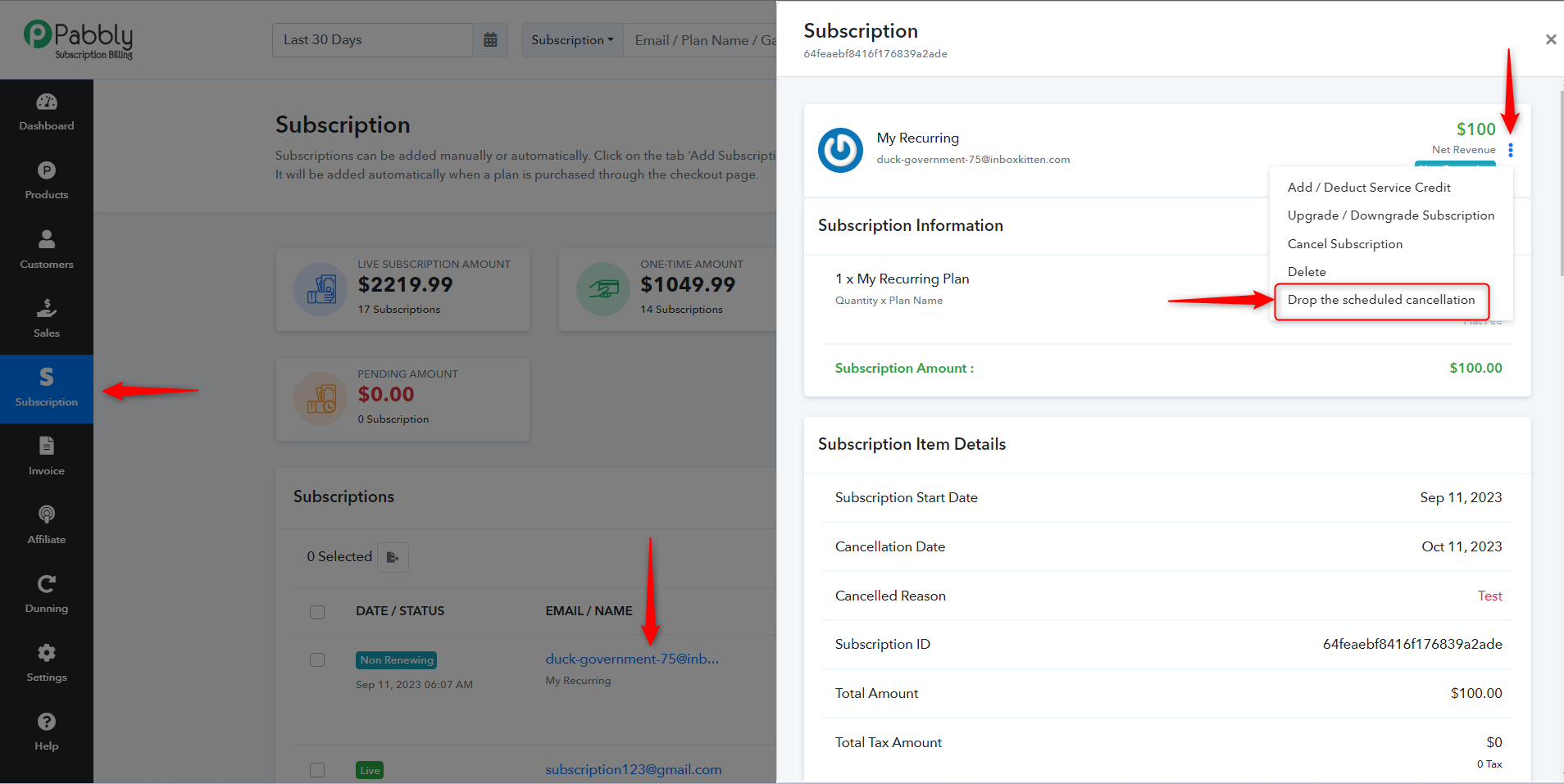Open the Last 30 Days date range field
The image size is (1564, 784).
pyautogui.click(x=373, y=40)
